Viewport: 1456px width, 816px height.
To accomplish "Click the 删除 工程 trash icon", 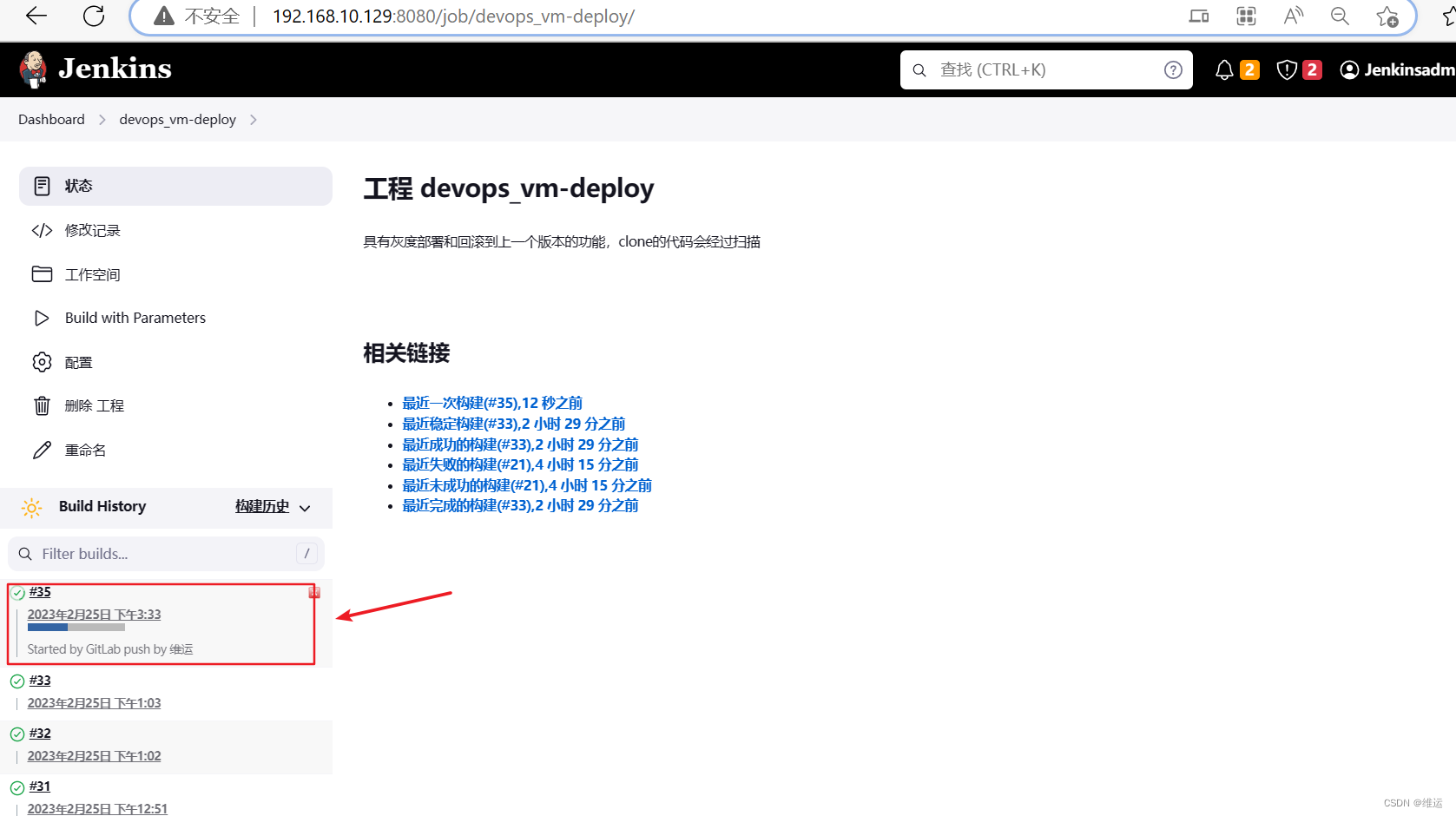I will click(x=42, y=405).
